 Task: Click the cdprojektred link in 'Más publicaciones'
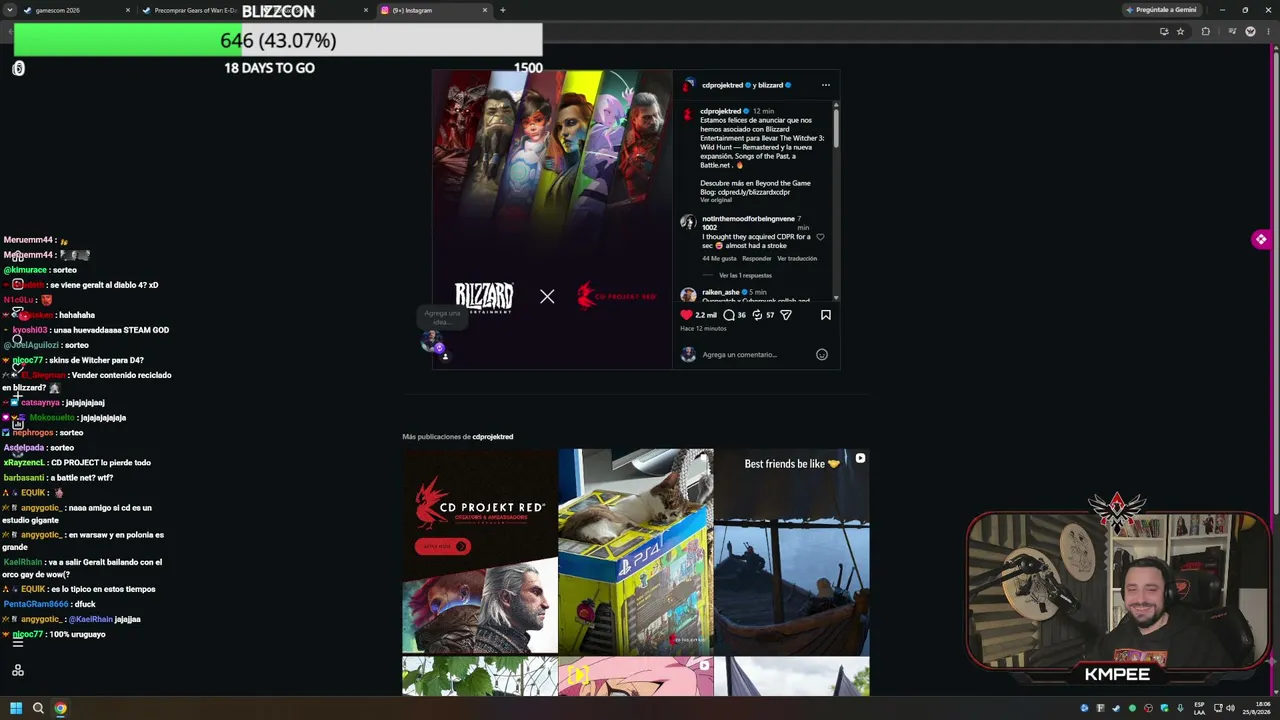pos(493,437)
